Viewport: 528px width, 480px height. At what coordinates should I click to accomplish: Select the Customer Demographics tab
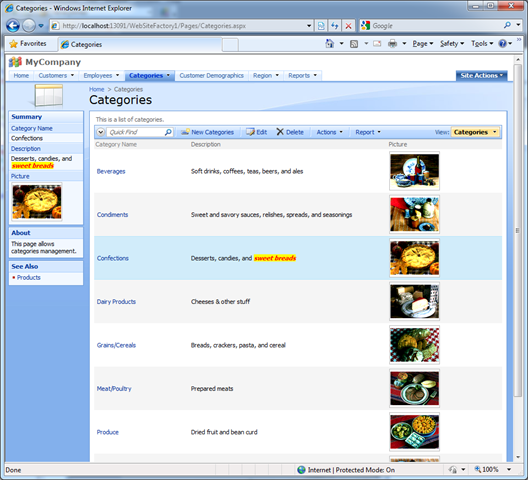pyautogui.click(x=211, y=75)
